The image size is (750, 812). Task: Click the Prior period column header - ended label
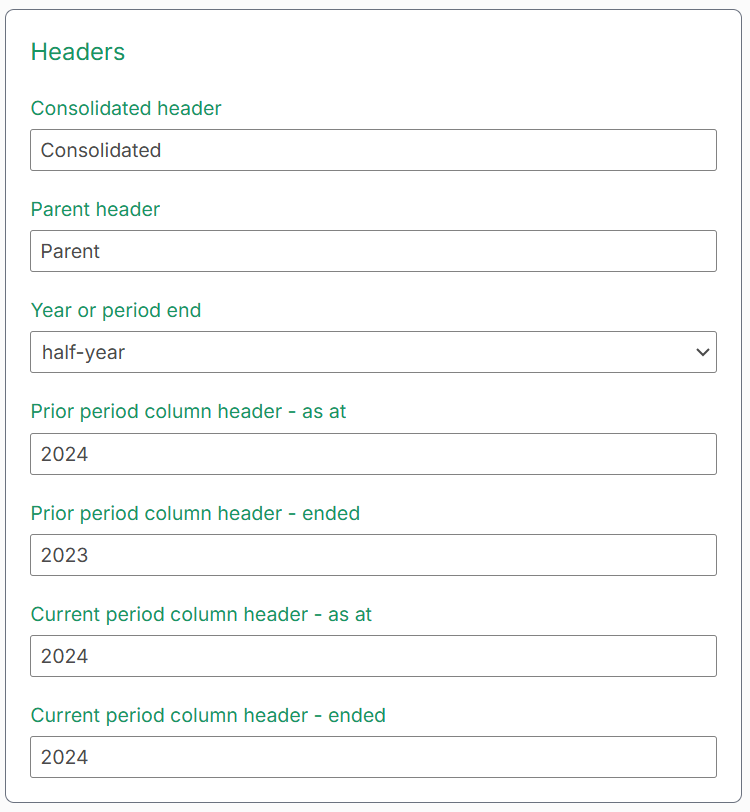click(x=195, y=513)
